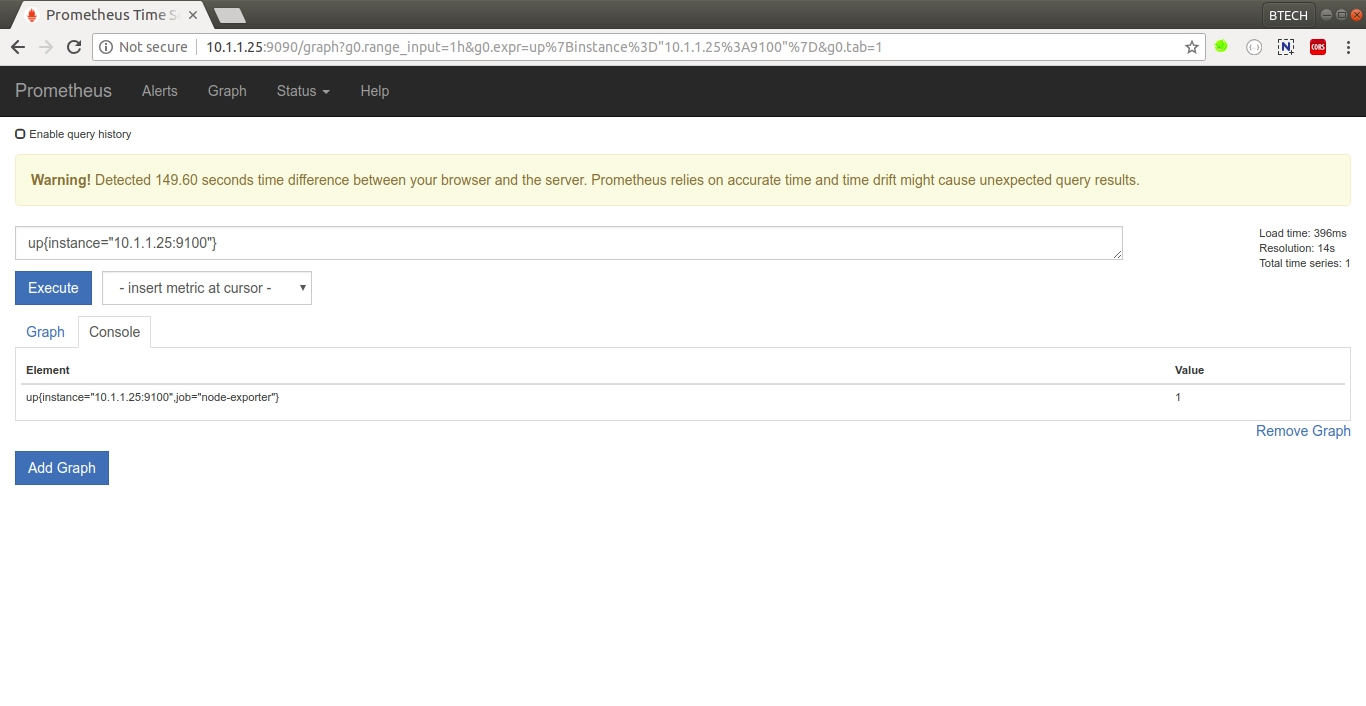Open the grey circular extension icon
The image size is (1366, 706).
pyautogui.click(x=1254, y=47)
